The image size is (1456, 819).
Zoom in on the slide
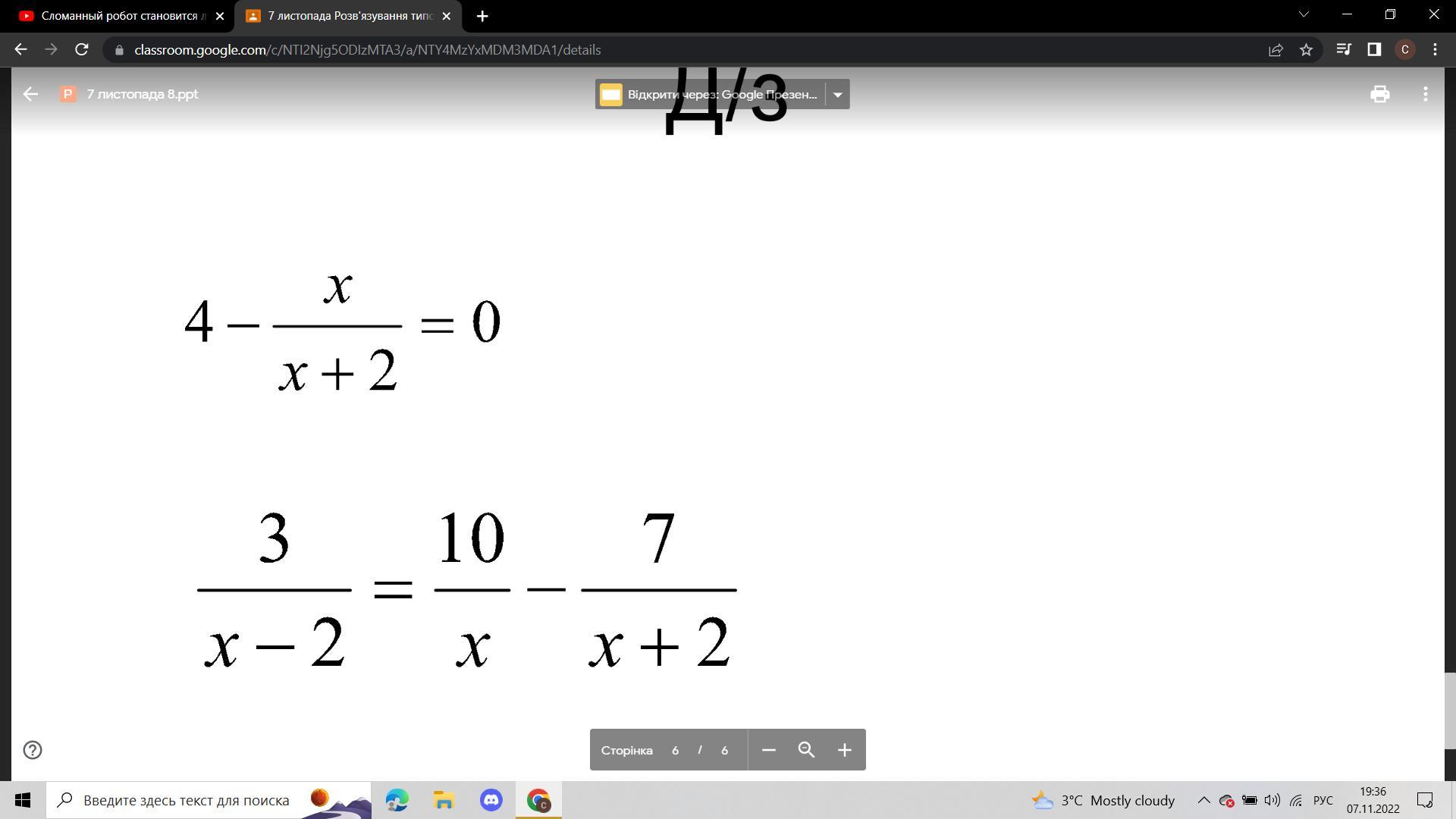844,750
